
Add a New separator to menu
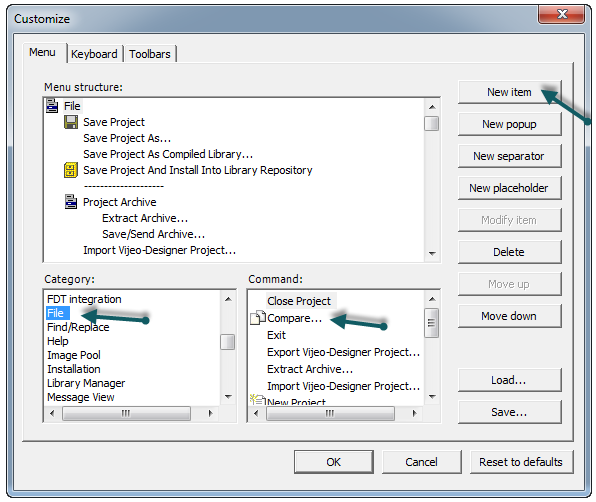coord(509,156)
